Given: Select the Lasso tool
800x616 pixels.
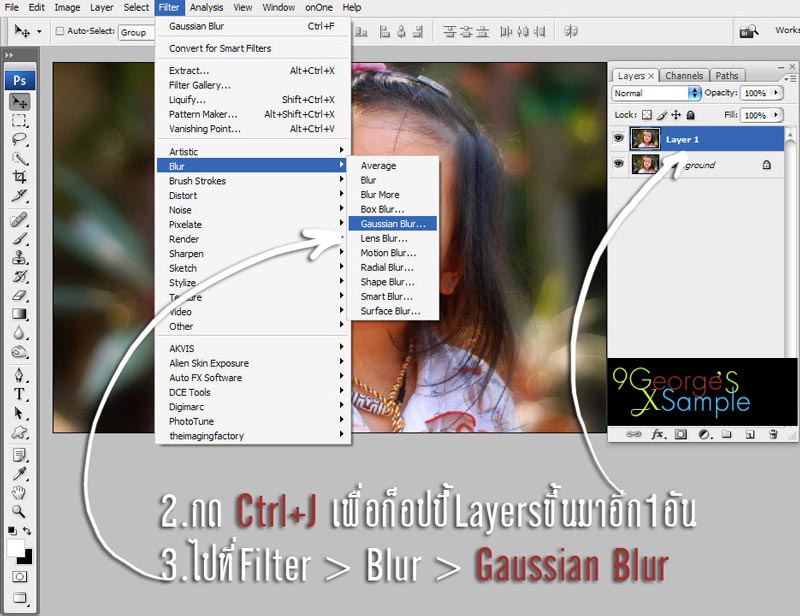Looking at the screenshot, I should coord(19,140).
